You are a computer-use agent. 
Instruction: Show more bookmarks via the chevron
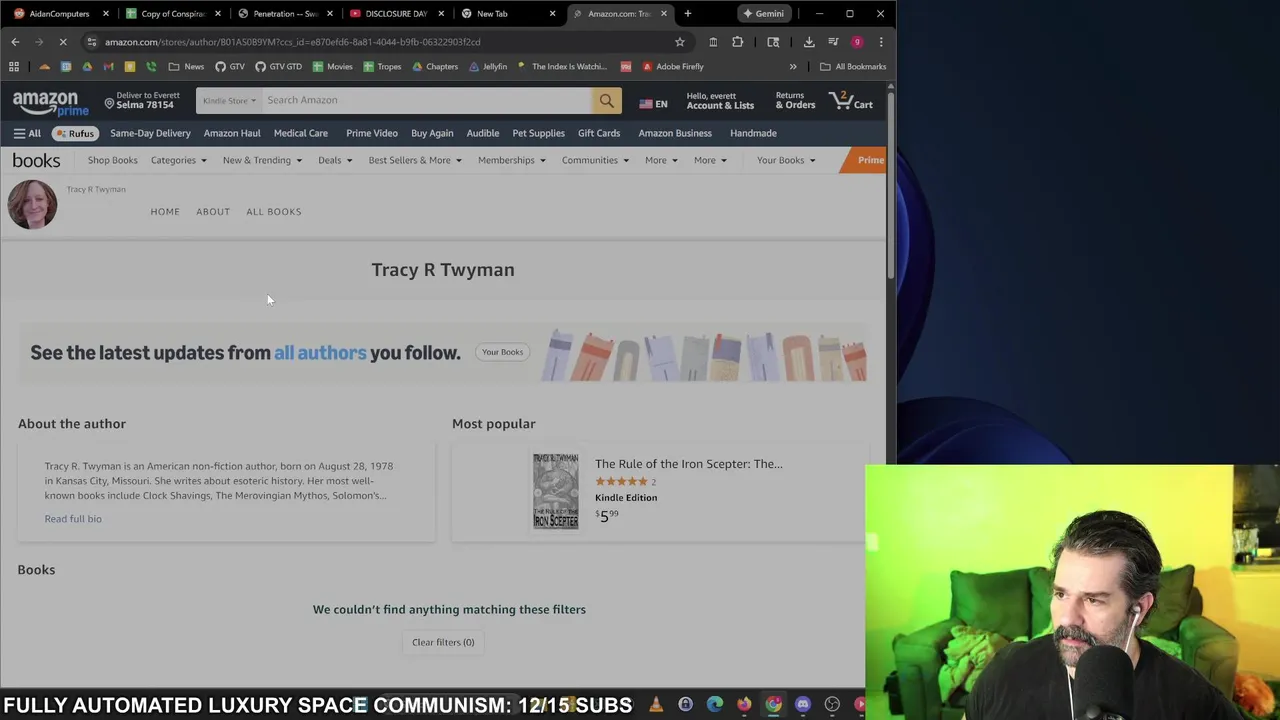(793, 67)
